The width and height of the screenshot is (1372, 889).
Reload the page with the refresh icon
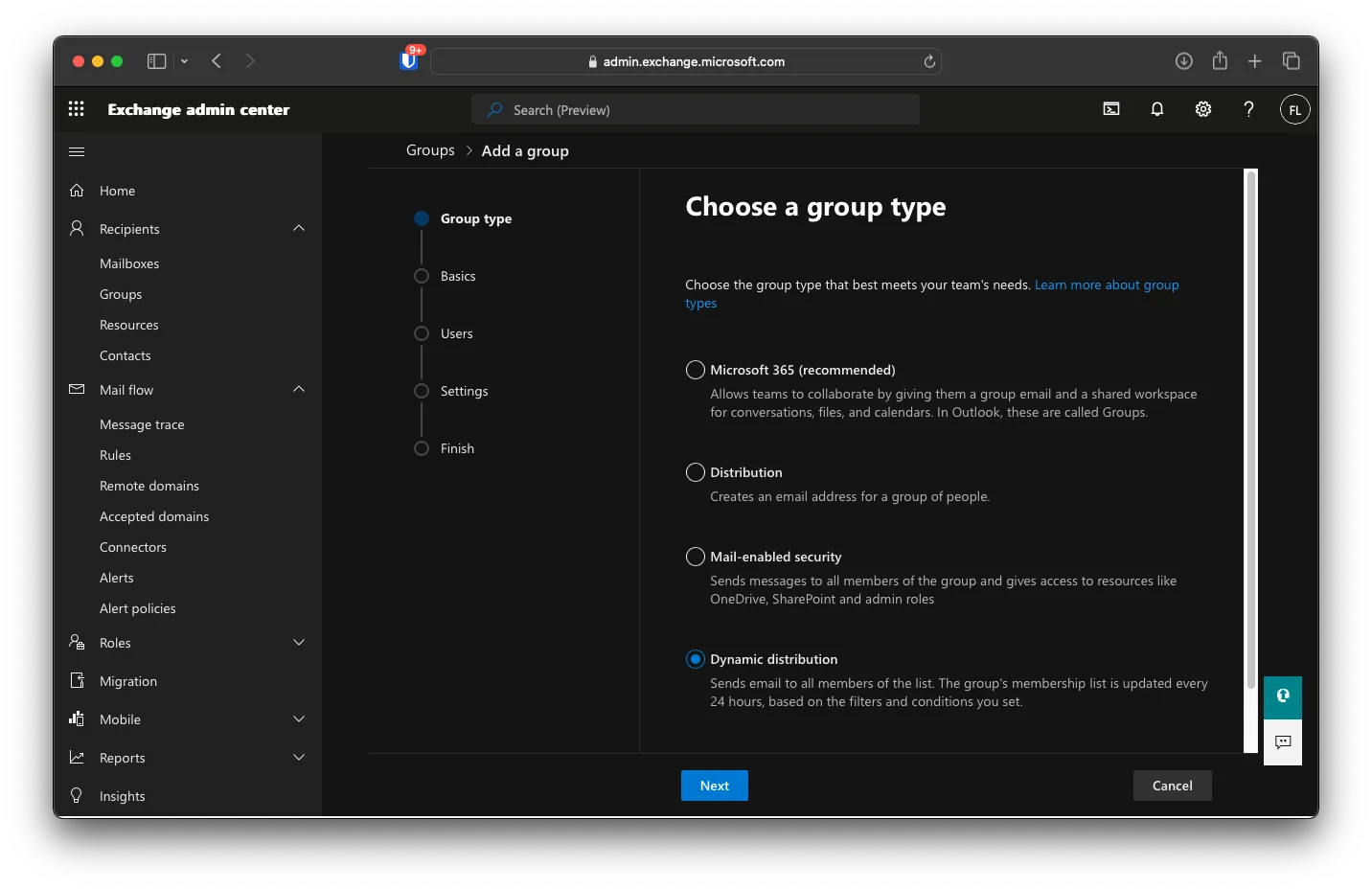coord(929,61)
